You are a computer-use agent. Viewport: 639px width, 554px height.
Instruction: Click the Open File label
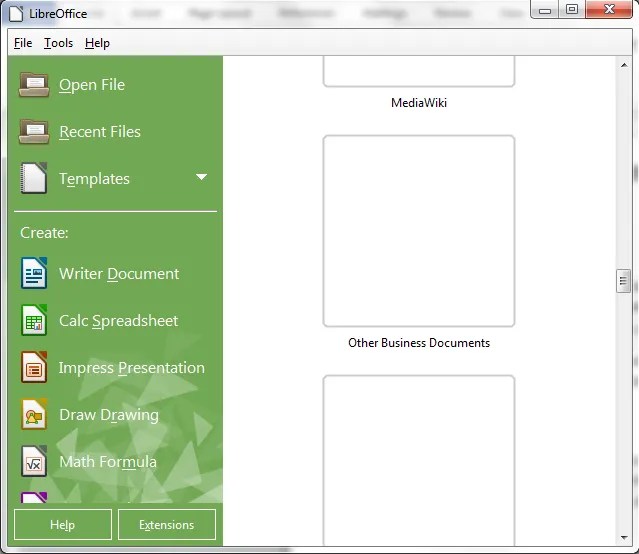pyautogui.click(x=92, y=85)
